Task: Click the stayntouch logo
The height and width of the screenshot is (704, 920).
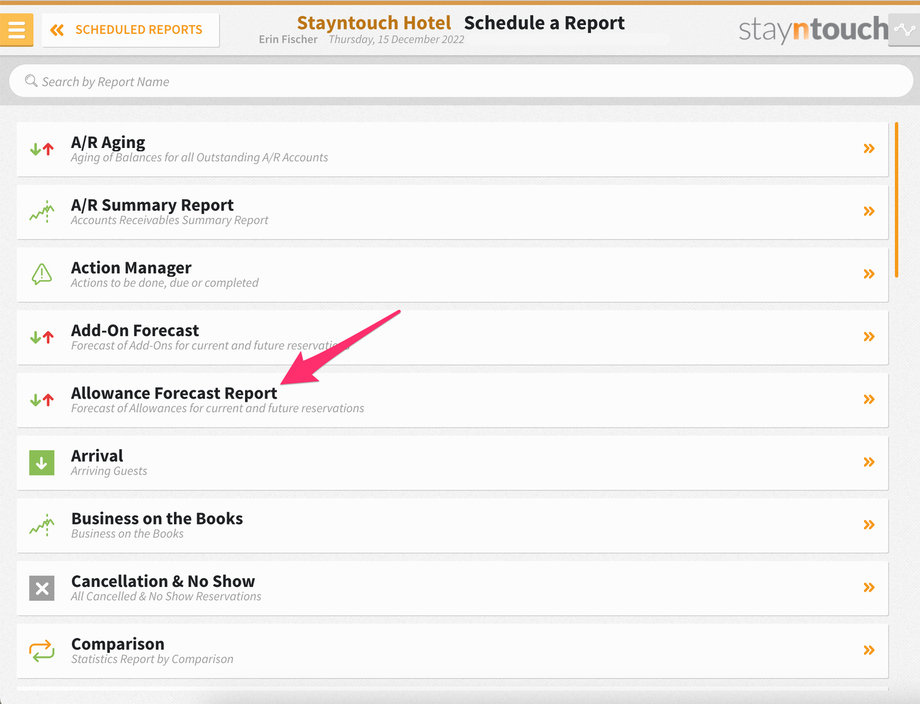Action: pos(813,29)
